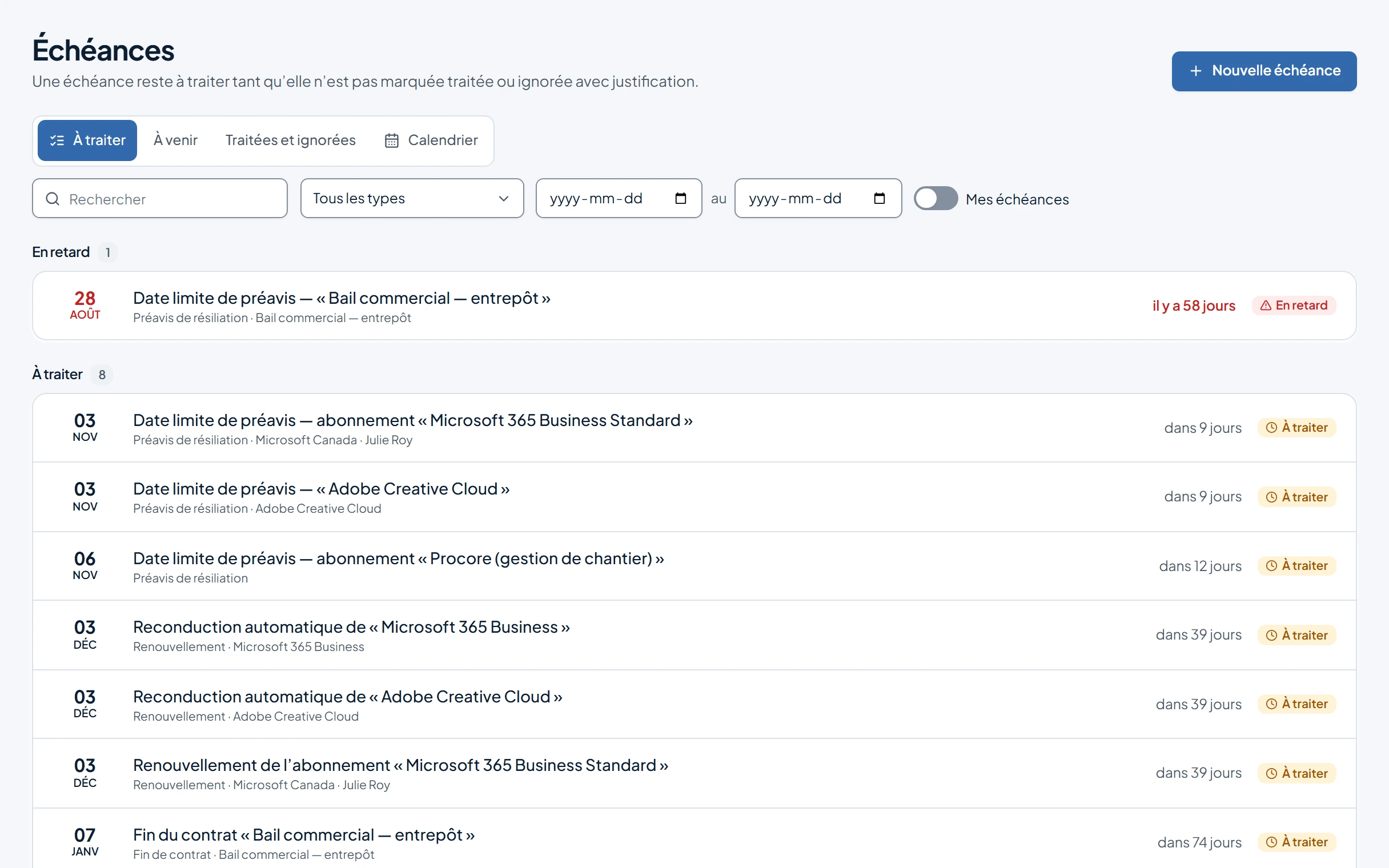The width and height of the screenshot is (1389, 868).
Task: Click the checklist icon on À traiter tab
Action: pos(57,140)
